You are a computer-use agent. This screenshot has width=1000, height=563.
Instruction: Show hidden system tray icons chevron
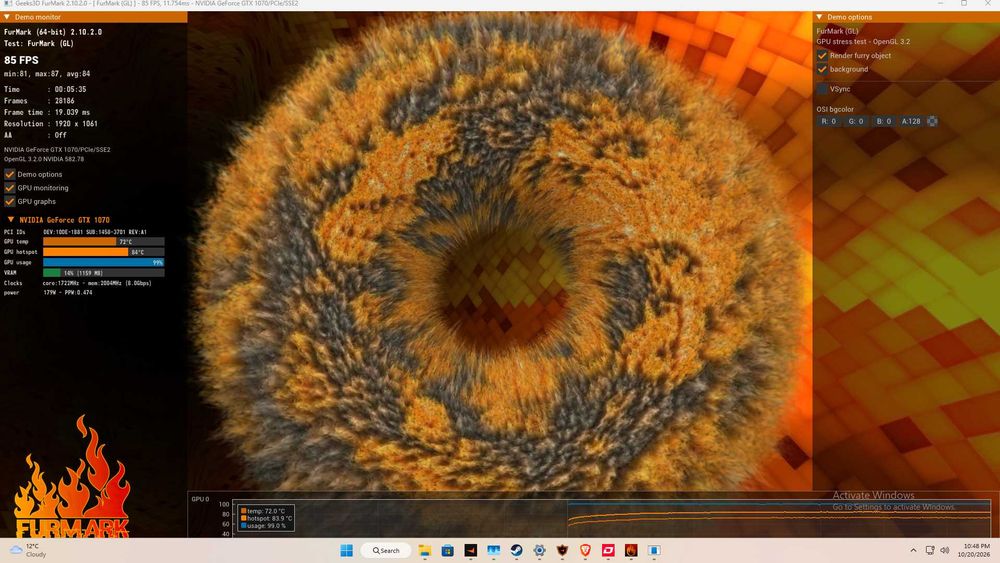[913, 550]
